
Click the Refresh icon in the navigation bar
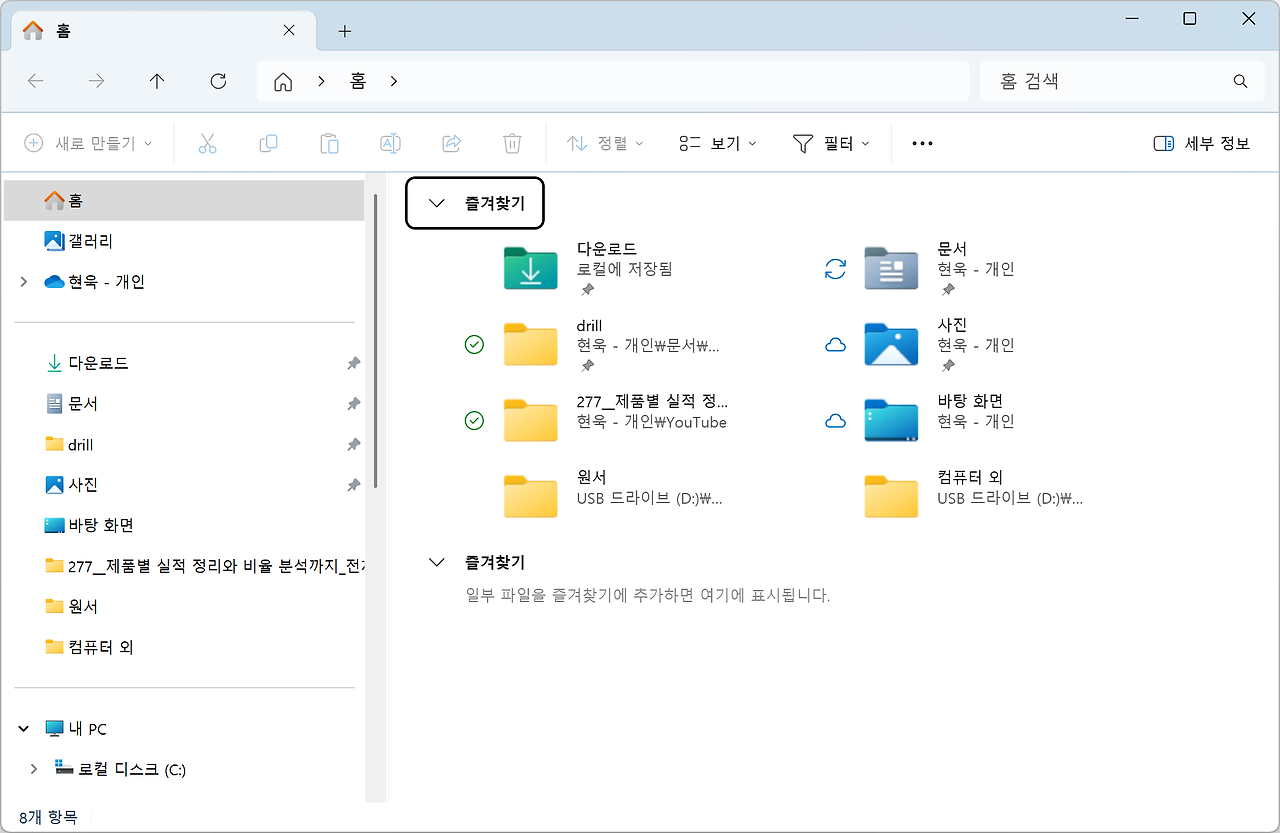pyautogui.click(x=218, y=81)
